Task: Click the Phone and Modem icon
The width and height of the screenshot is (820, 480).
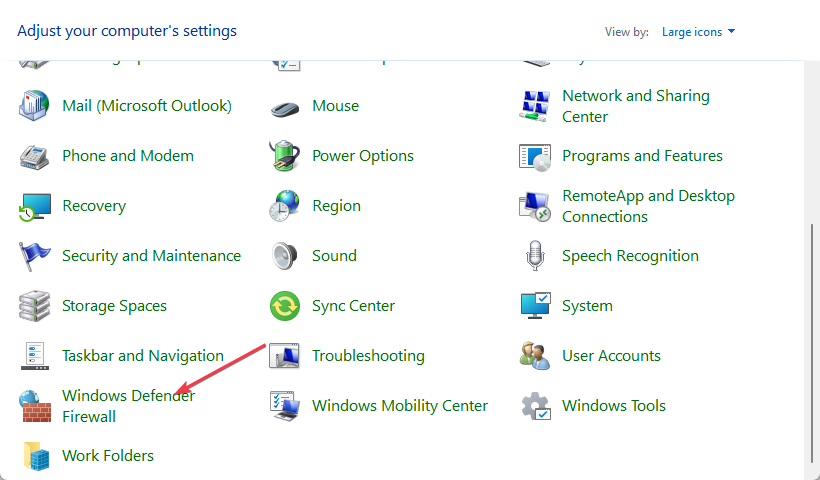Action: pyautogui.click(x=35, y=156)
